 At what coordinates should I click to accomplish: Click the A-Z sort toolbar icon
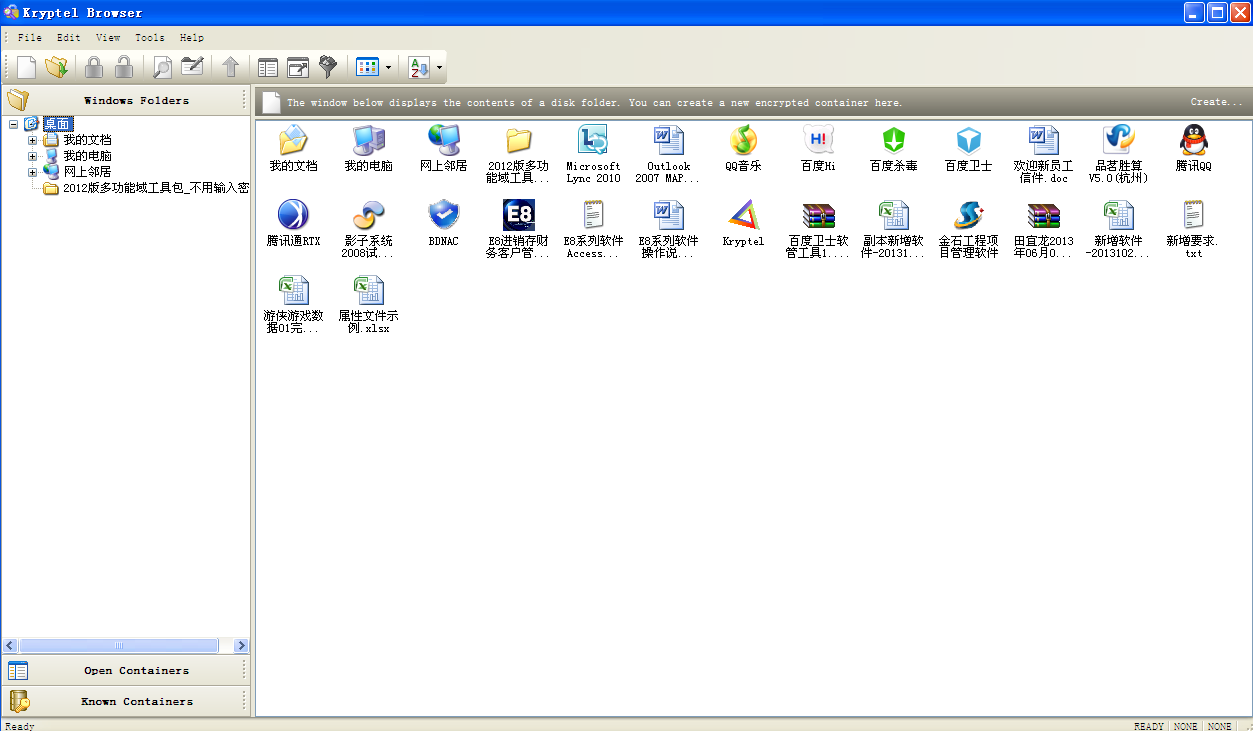coord(419,67)
